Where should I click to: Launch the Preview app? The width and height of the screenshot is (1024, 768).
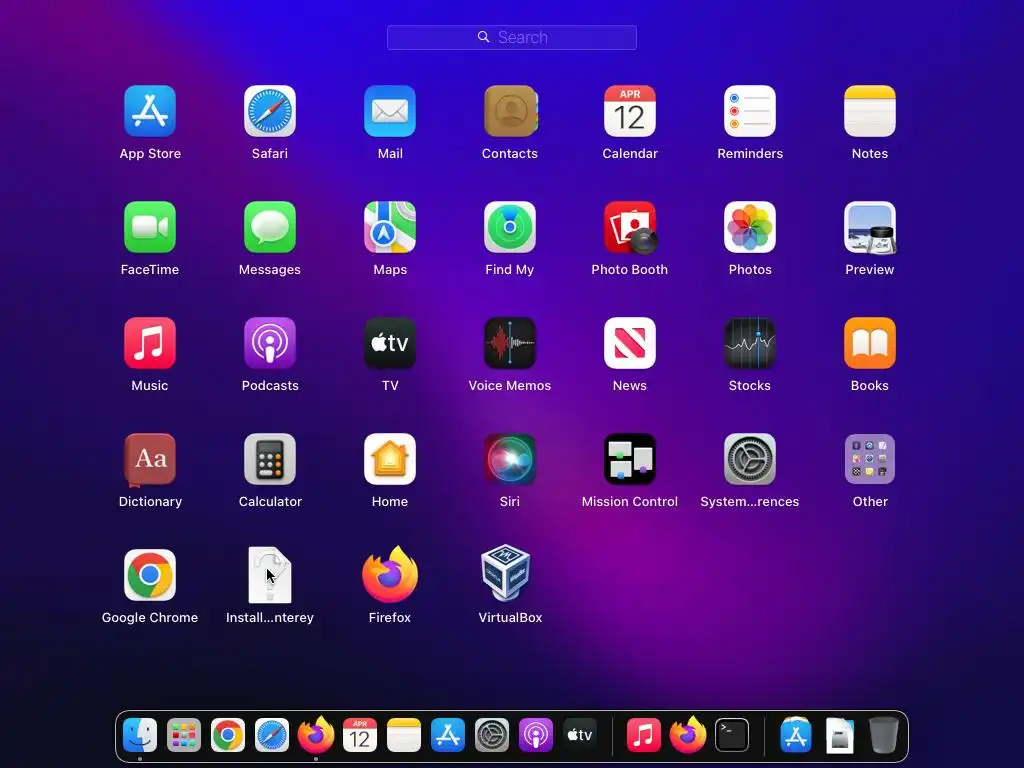coord(870,227)
